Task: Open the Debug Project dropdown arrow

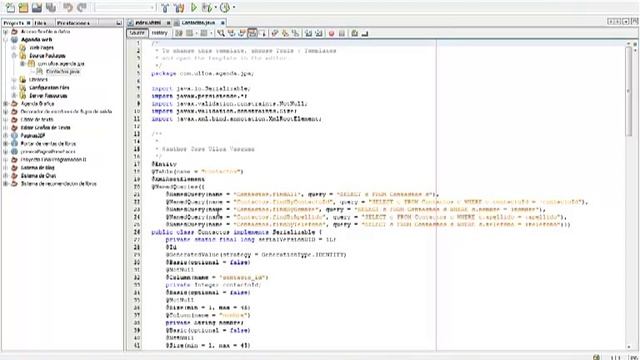Action: click(215, 7)
